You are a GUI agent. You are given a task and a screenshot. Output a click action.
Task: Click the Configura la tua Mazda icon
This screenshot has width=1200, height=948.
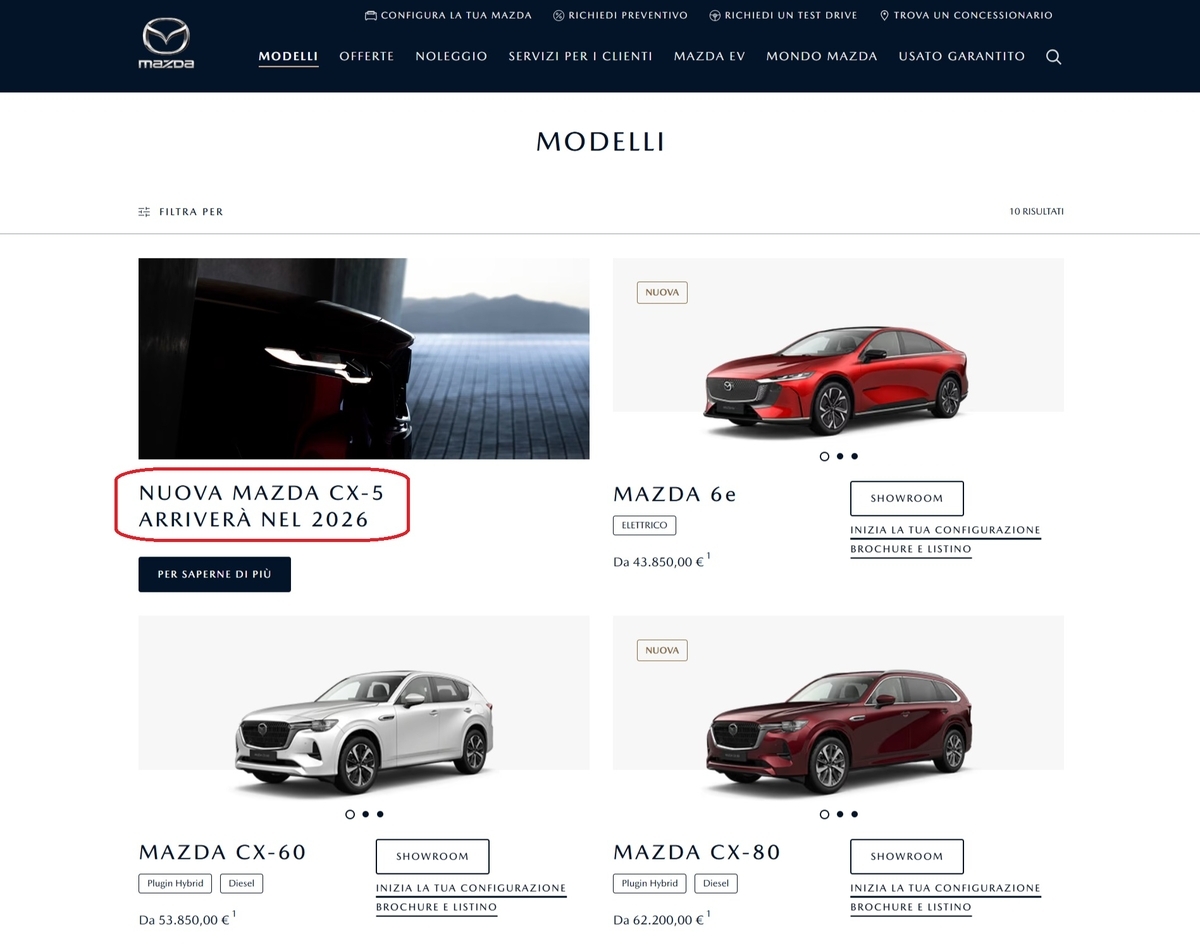(371, 16)
